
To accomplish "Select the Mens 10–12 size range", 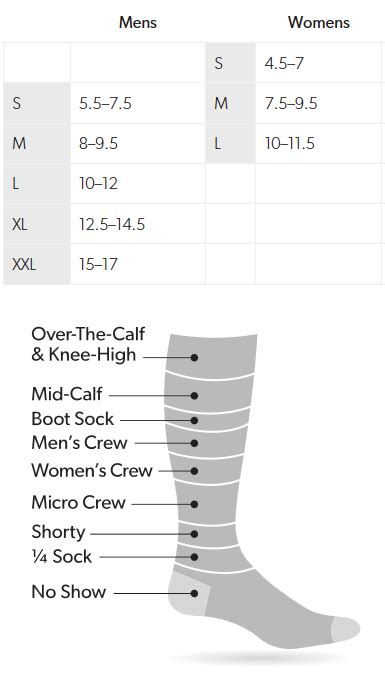I will click(x=98, y=184).
